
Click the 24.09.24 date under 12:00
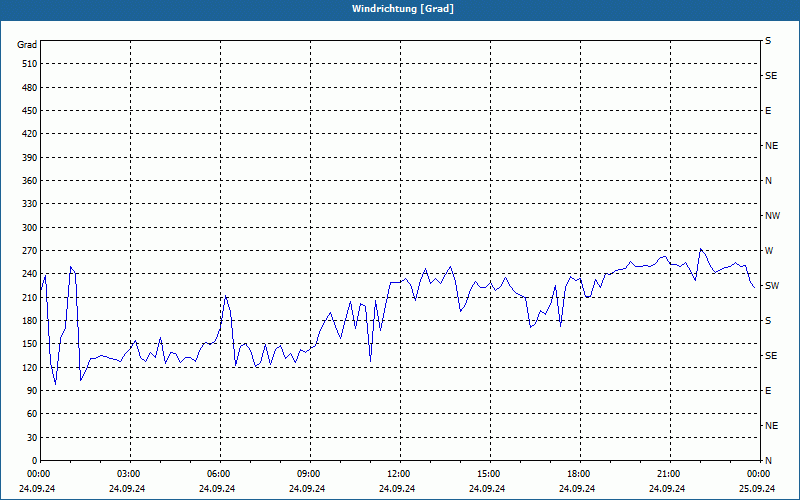[x=397, y=488]
